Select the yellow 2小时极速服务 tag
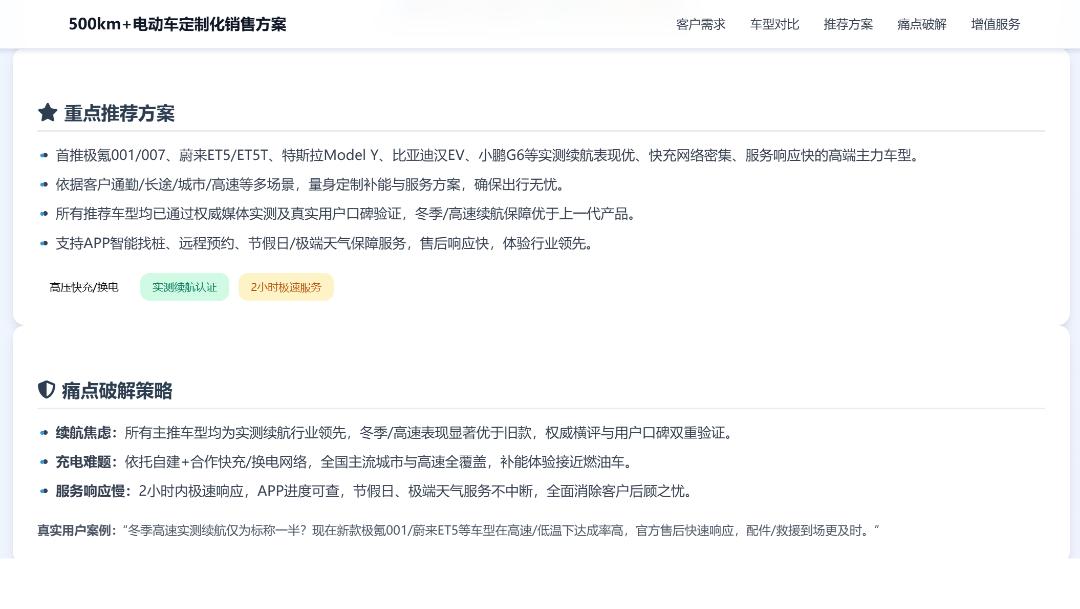The width and height of the screenshot is (1080, 609). coord(286,287)
